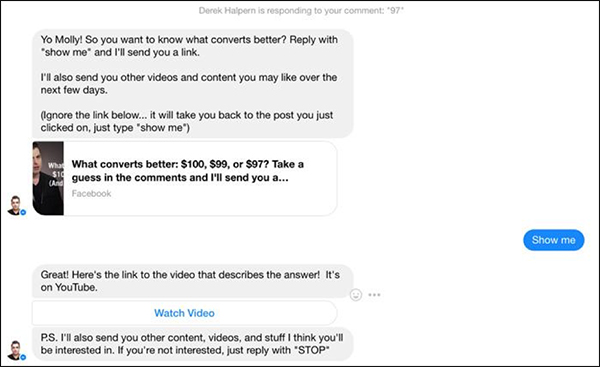Click the Messenger badge on lower avatar
The width and height of the screenshot is (600, 367).
point(23,357)
